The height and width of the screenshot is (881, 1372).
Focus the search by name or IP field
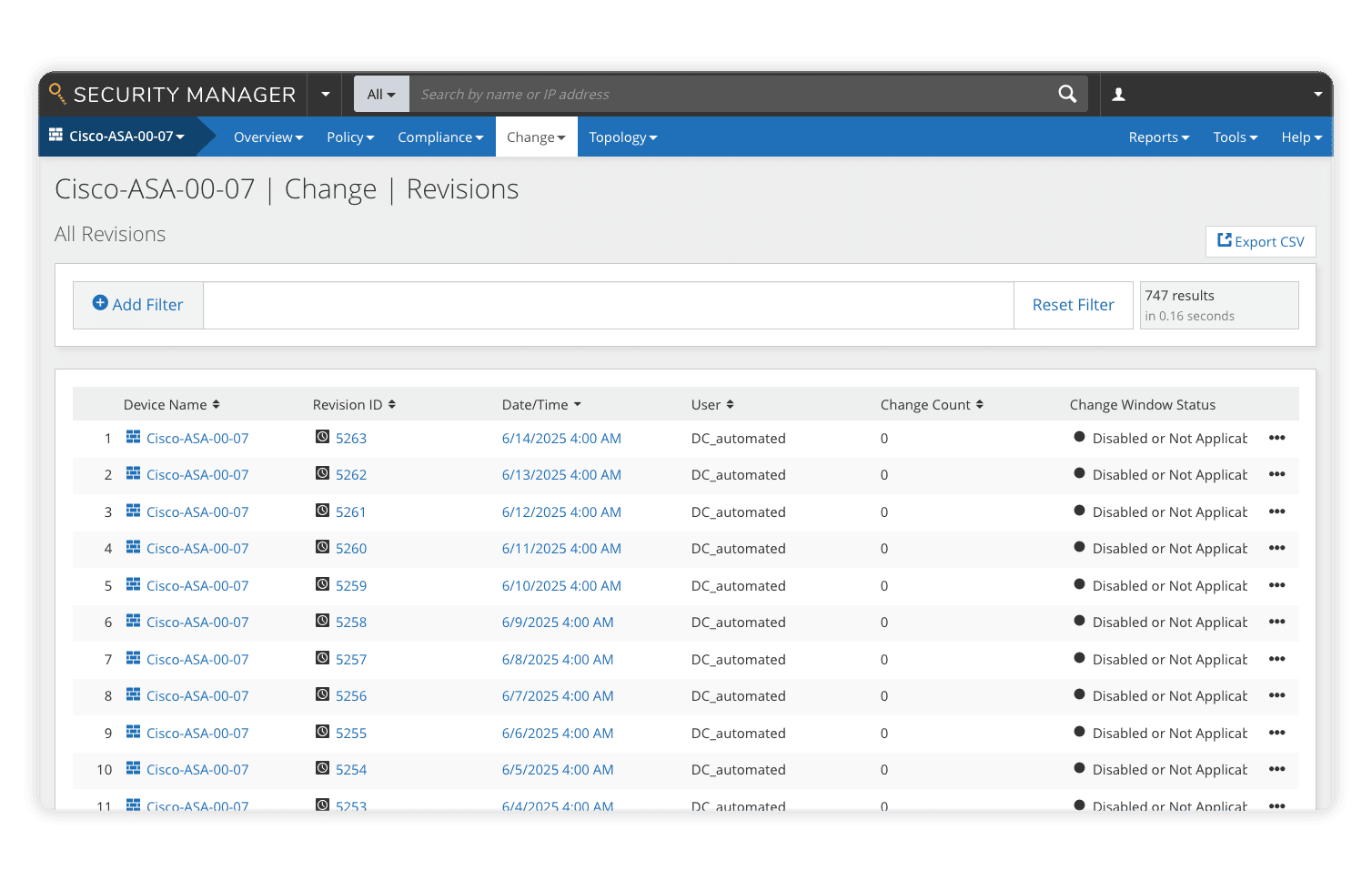click(732, 95)
